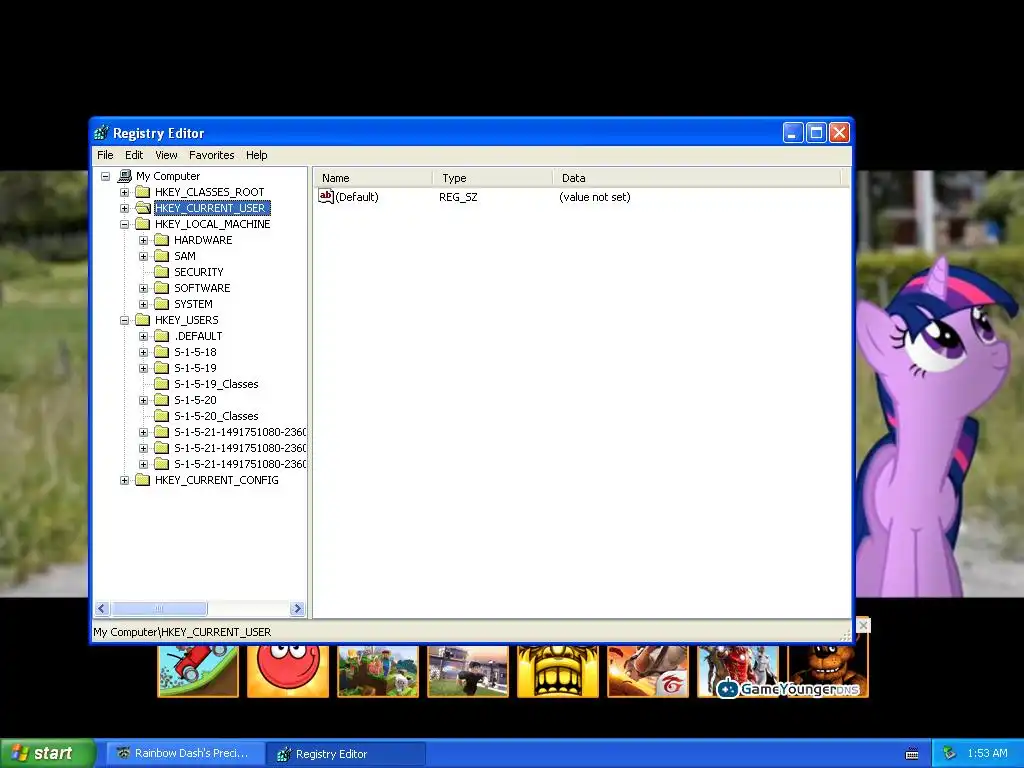Select the (Default) value name
This screenshot has width=1024, height=768.
[357, 197]
